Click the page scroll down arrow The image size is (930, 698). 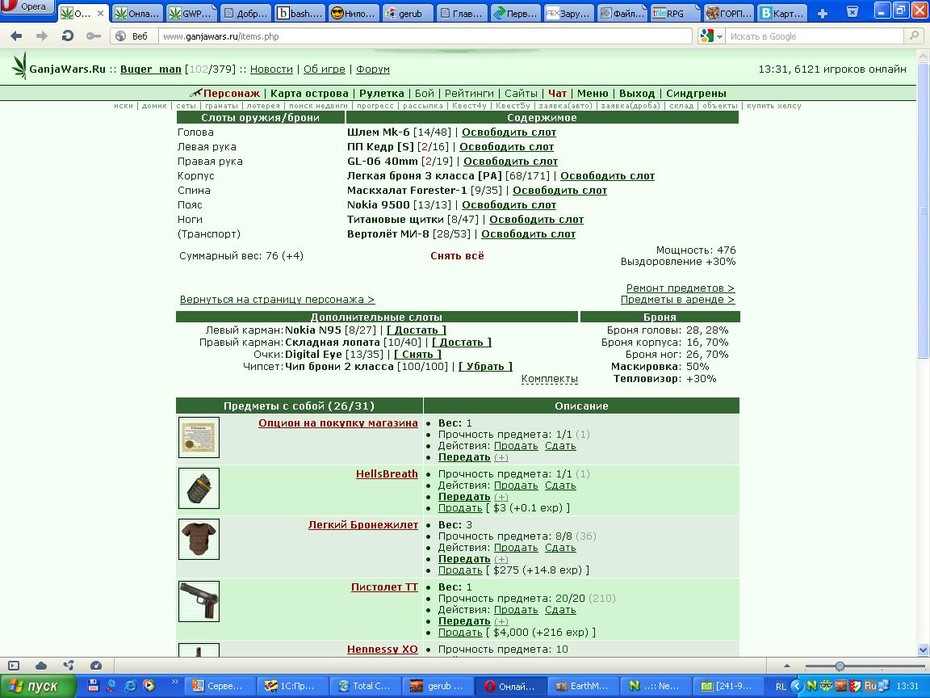(923, 650)
